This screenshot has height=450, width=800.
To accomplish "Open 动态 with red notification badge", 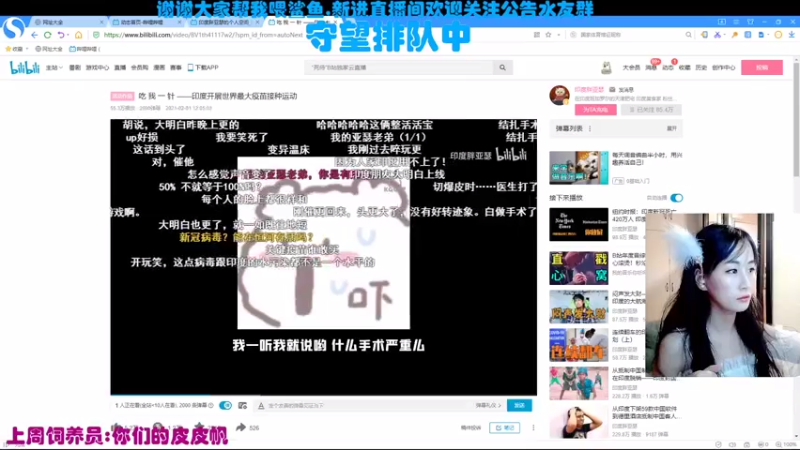I will point(668,67).
